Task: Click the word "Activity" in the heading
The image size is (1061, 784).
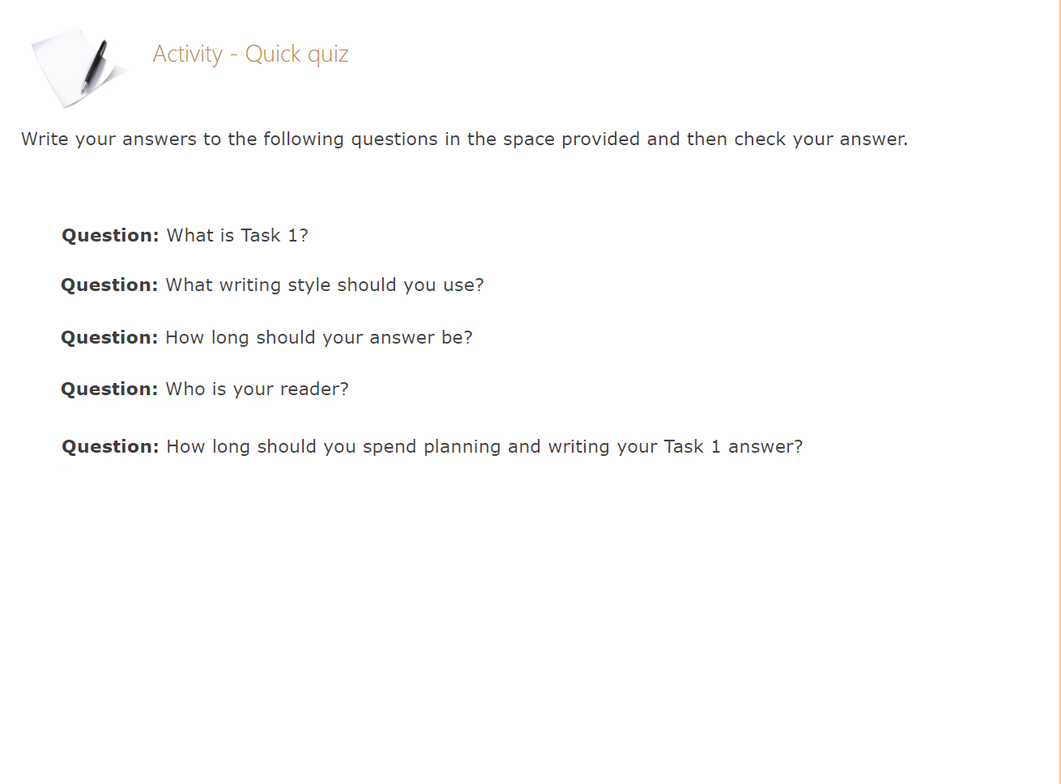Action: click(187, 54)
